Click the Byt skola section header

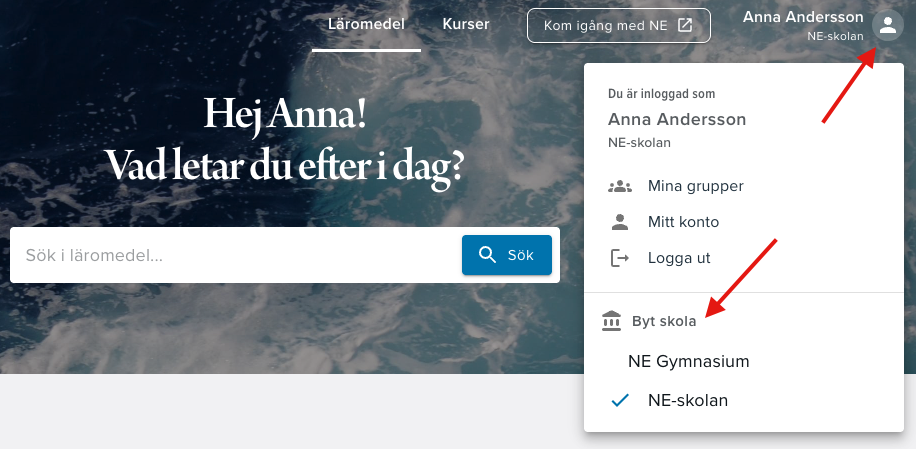point(664,321)
